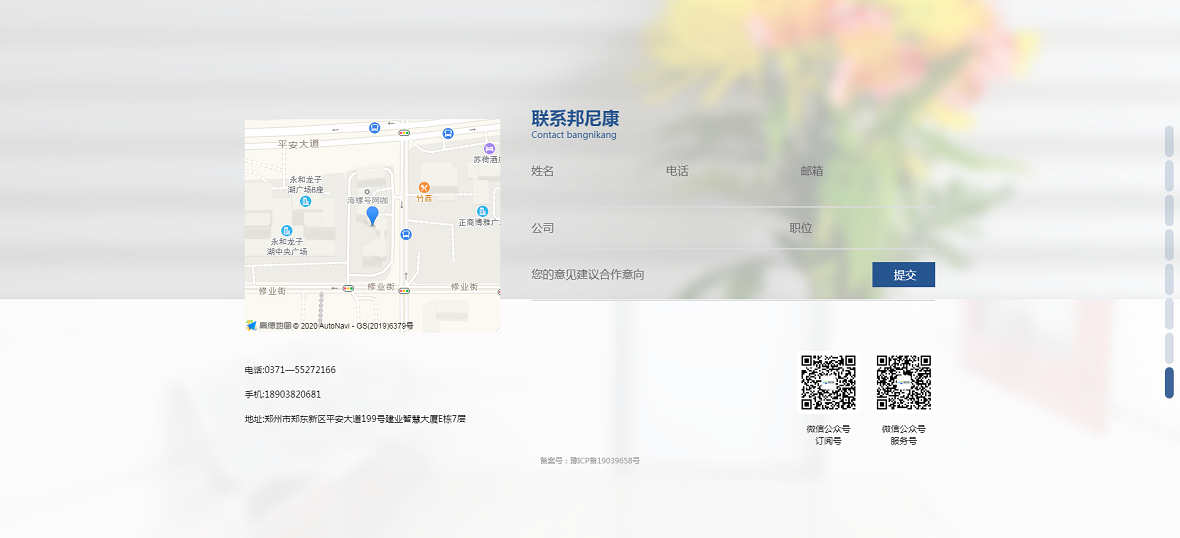Screen dimensions: 1180x538
Task: Open the 高德地图 logo on the map
Action: [x=252, y=325]
